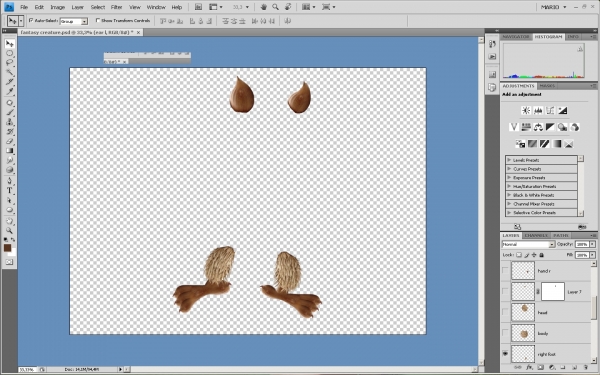Add a Curves adjustment
This screenshot has height=375, width=600.
(x=550, y=111)
